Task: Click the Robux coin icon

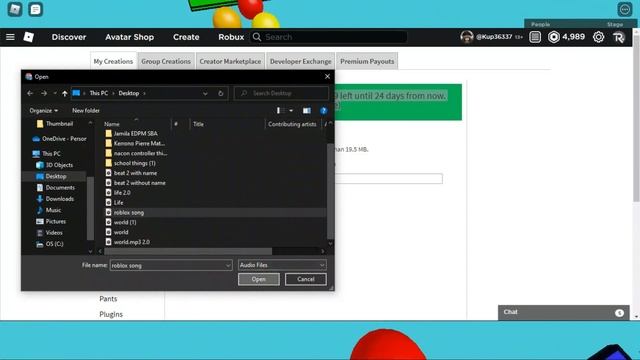Action: (553, 37)
